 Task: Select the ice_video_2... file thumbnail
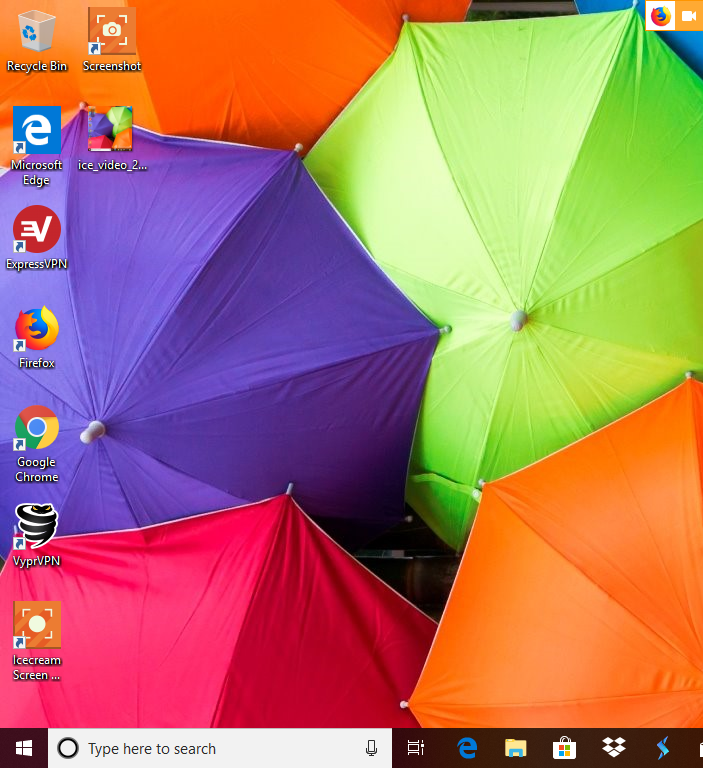tap(110, 129)
